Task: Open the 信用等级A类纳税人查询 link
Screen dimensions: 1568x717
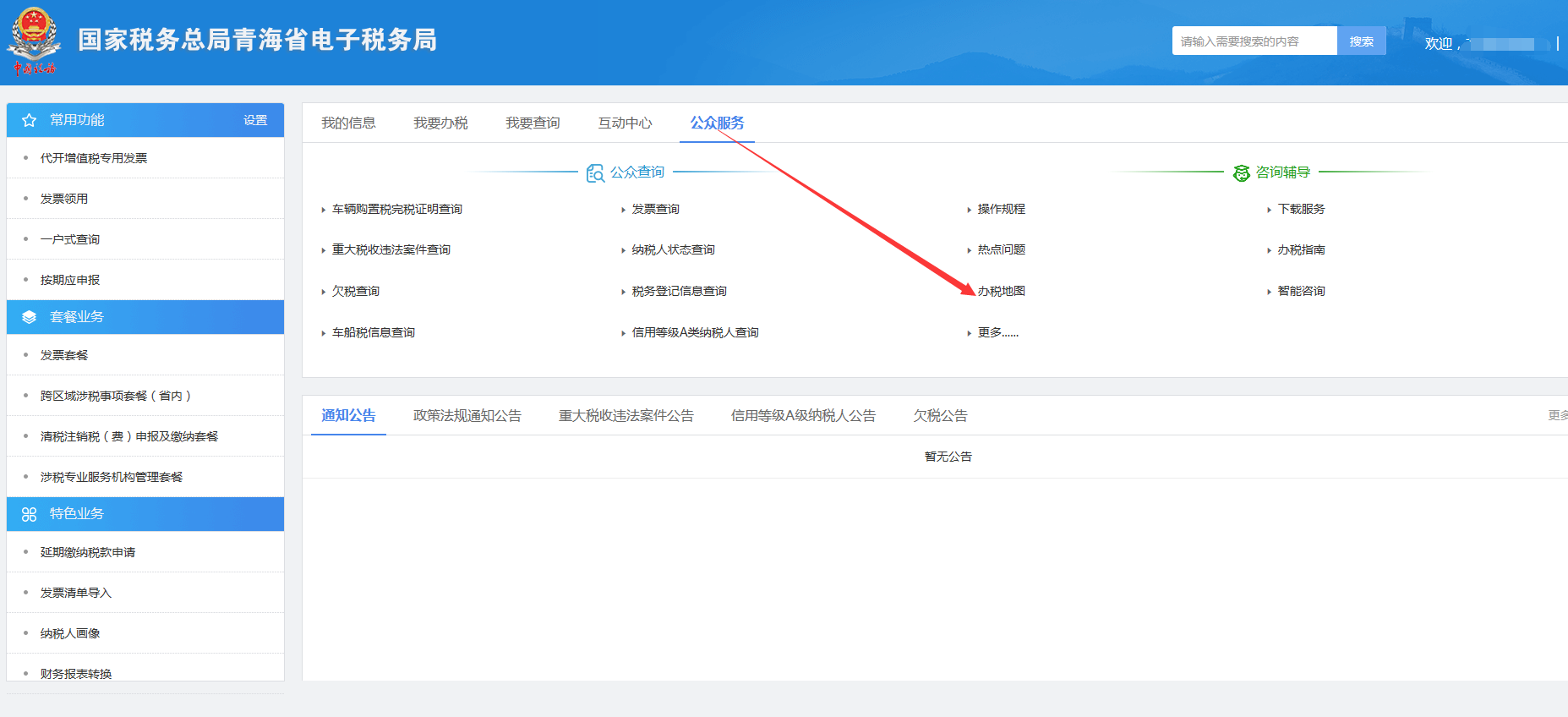Action: point(696,332)
